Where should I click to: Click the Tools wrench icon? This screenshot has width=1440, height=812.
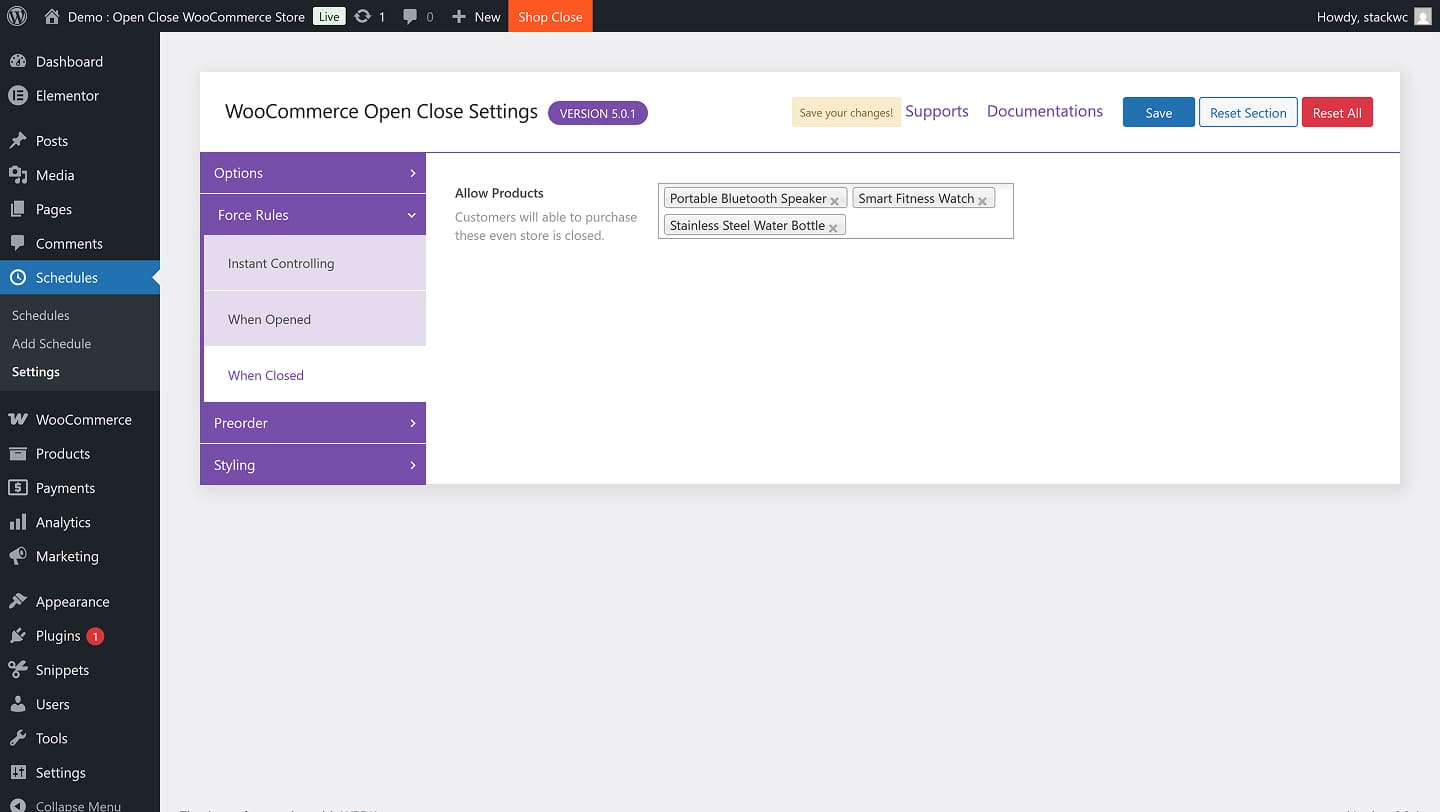click(x=18, y=738)
